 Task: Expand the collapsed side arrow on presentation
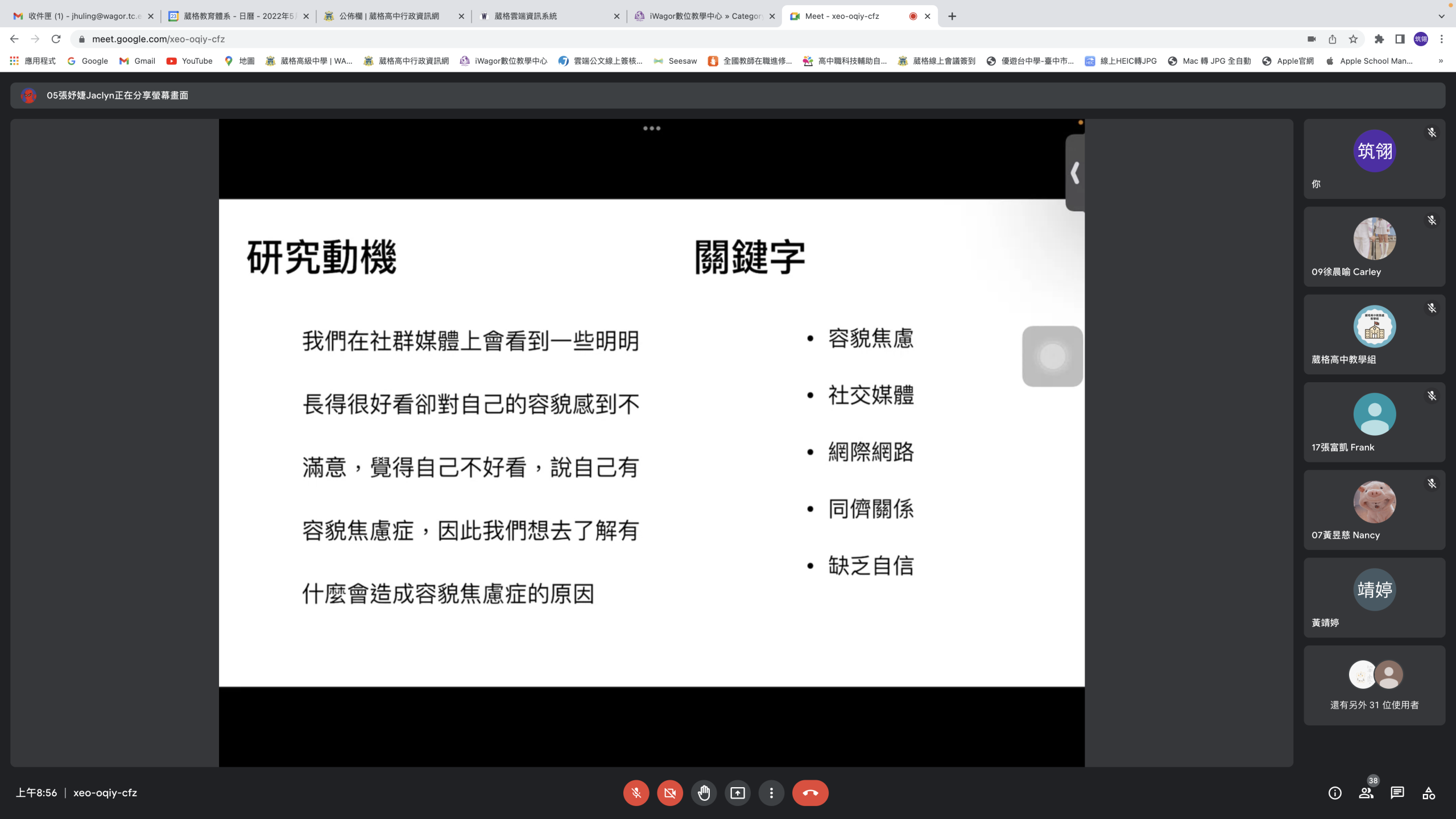point(1074,173)
